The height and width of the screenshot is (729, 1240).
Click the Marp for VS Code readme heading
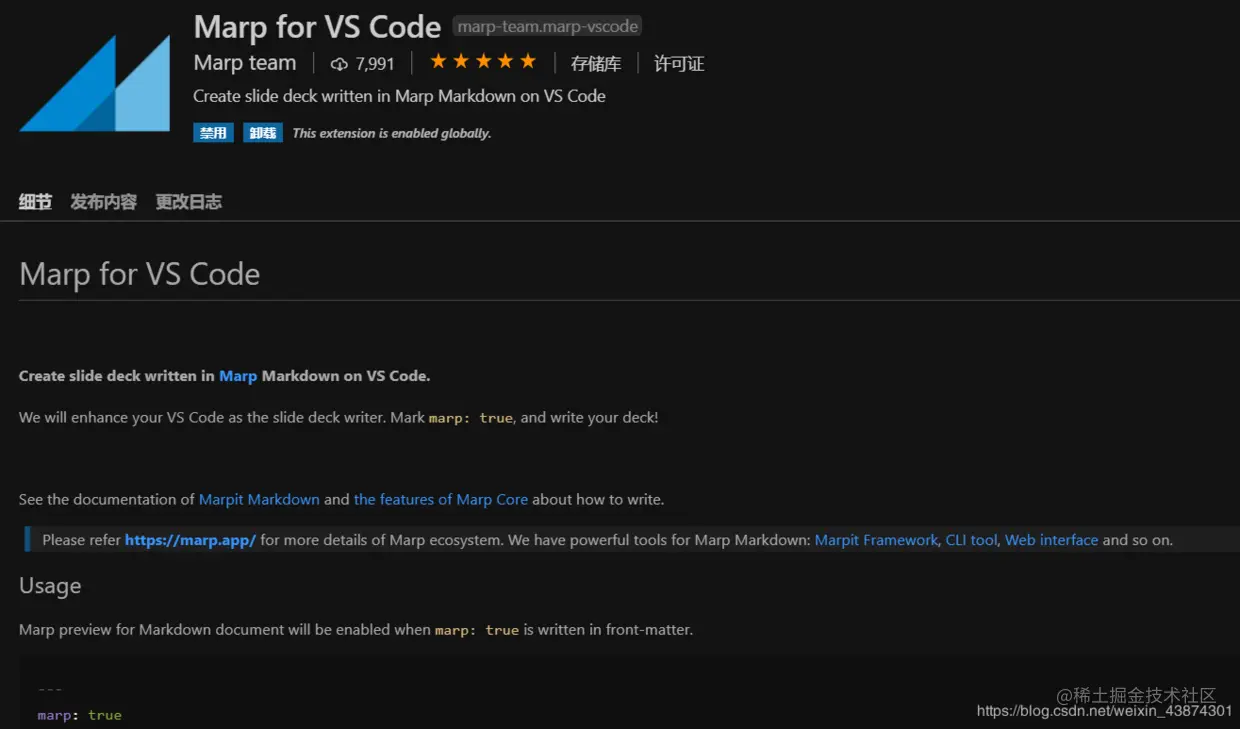[139, 274]
